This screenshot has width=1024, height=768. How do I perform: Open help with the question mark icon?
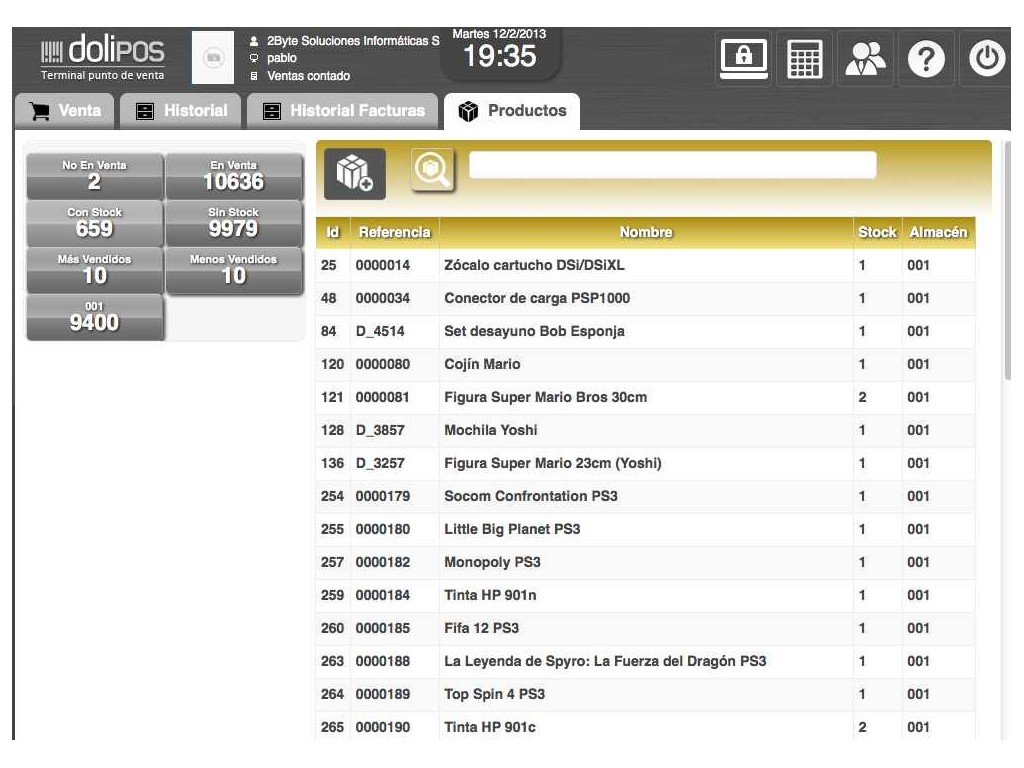click(926, 59)
